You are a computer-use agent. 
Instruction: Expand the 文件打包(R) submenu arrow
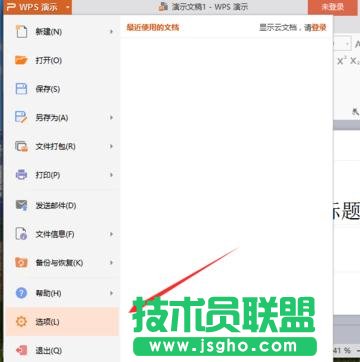point(111,146)
